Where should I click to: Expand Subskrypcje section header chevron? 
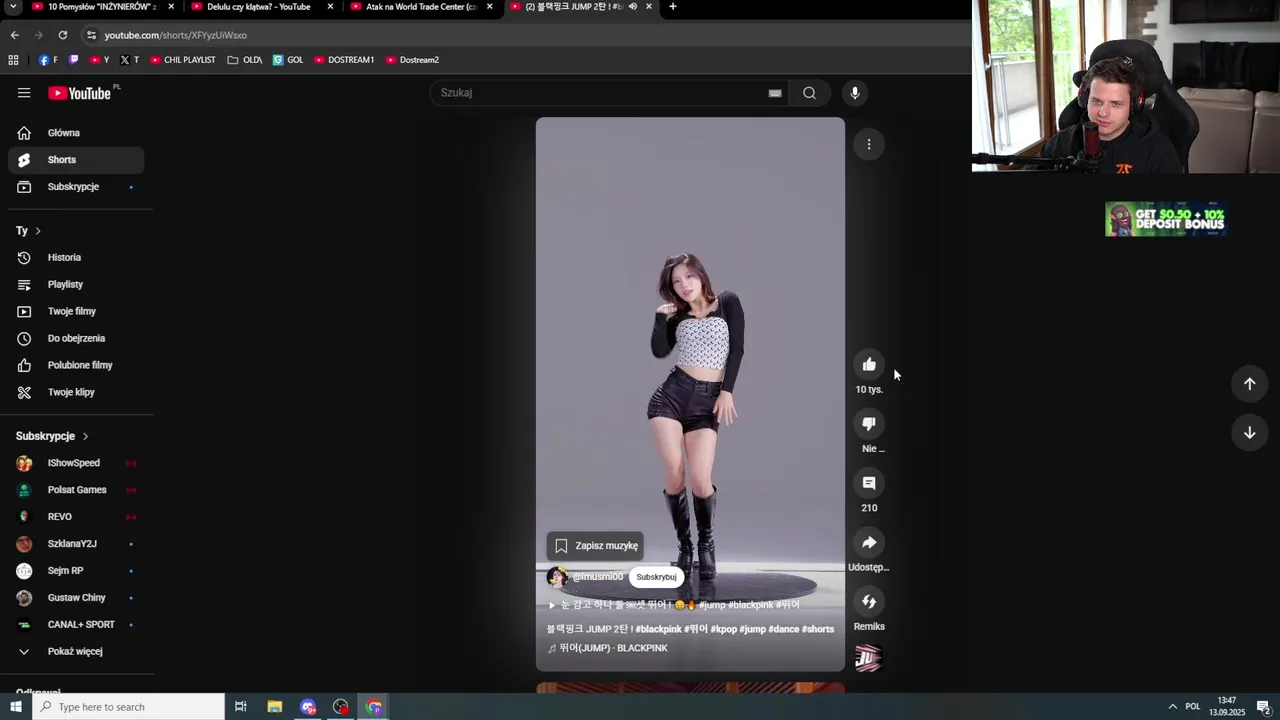click(85, 437)
